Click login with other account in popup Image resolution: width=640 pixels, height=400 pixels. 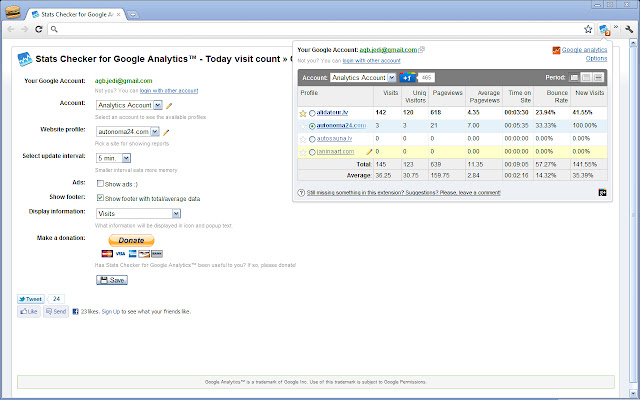371,60
